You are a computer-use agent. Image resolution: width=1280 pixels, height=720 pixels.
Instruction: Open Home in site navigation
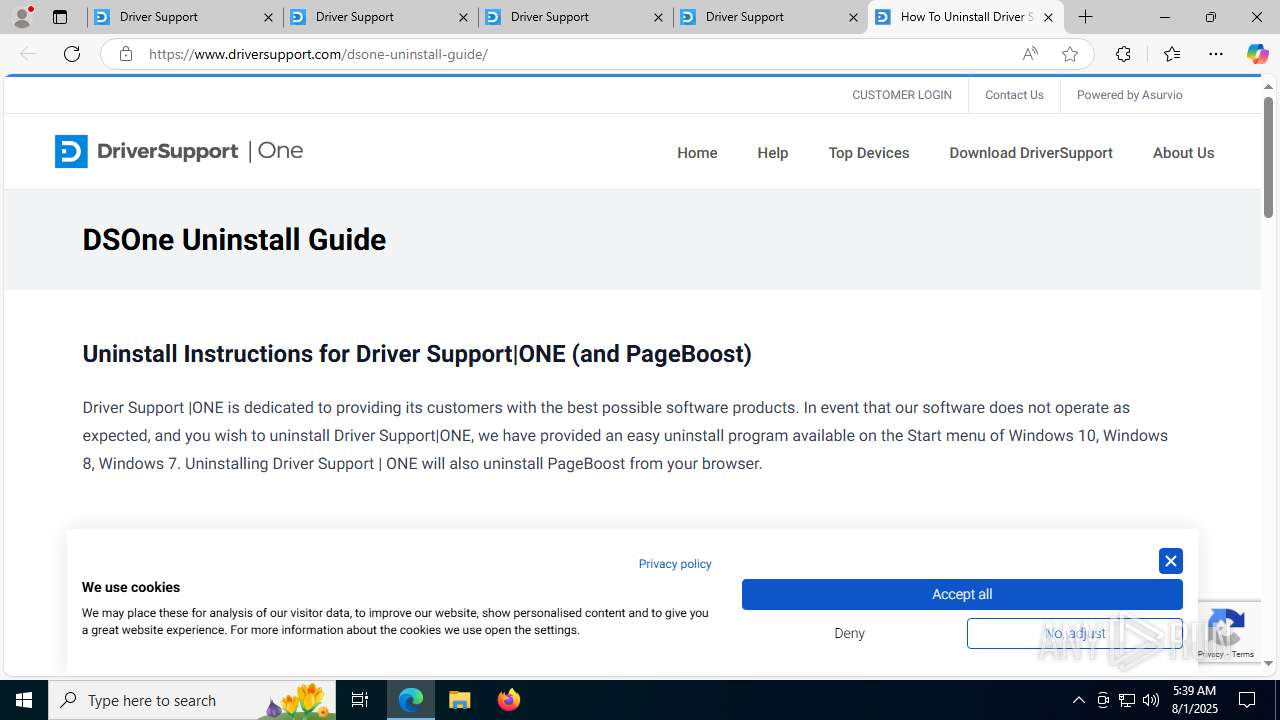click(697, 153)
